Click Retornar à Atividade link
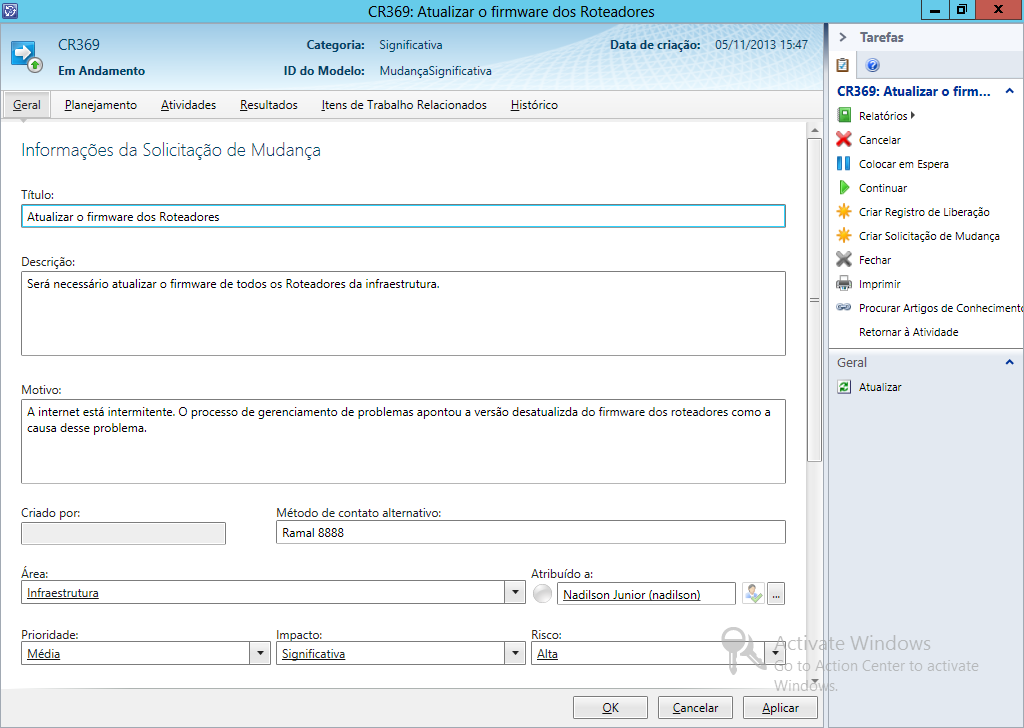Image resolution: width=1024 pixels, height=728 pixels. (x=908, y=332)
